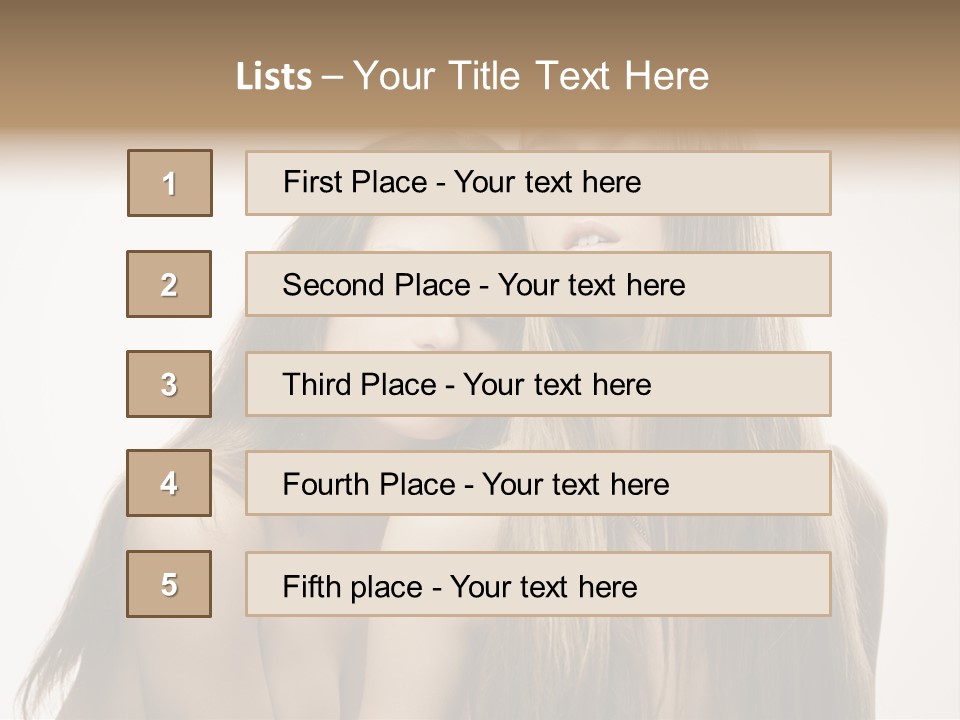Click empty right end of Second Place bar
The image size is (960, 720).
[770, 285]
